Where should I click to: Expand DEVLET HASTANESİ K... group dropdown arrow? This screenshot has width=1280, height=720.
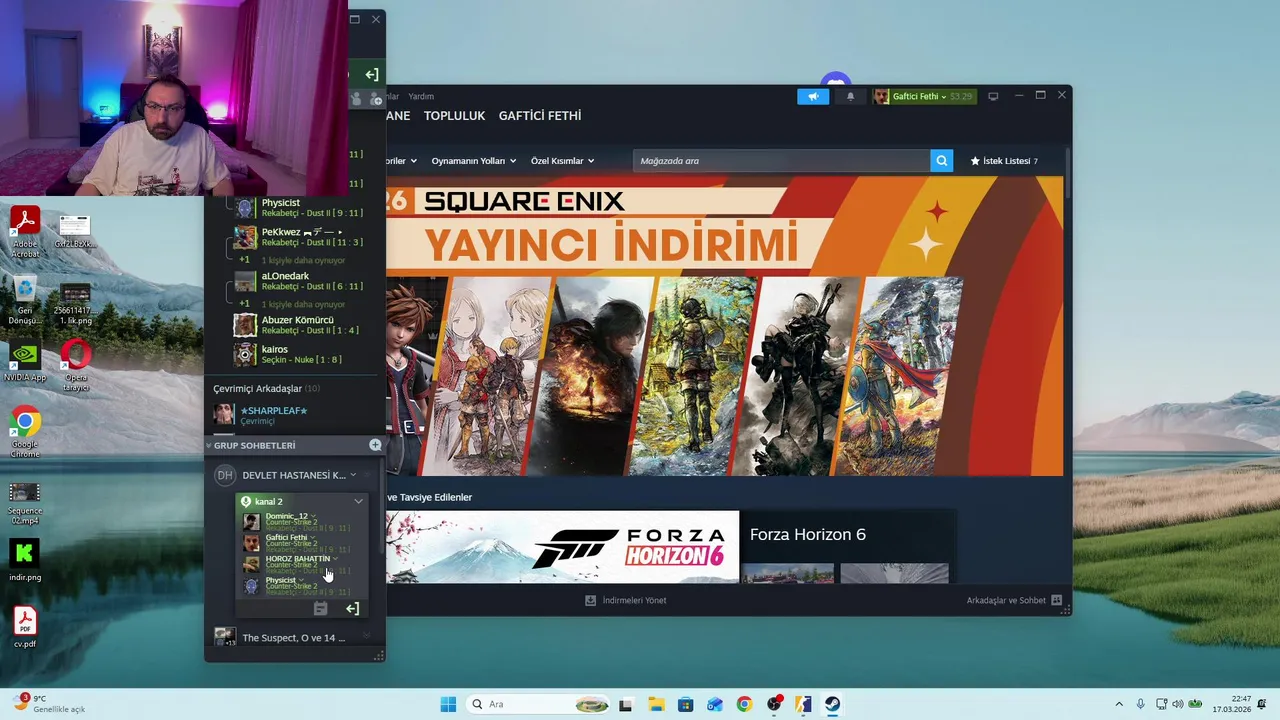tap(353, 475)
